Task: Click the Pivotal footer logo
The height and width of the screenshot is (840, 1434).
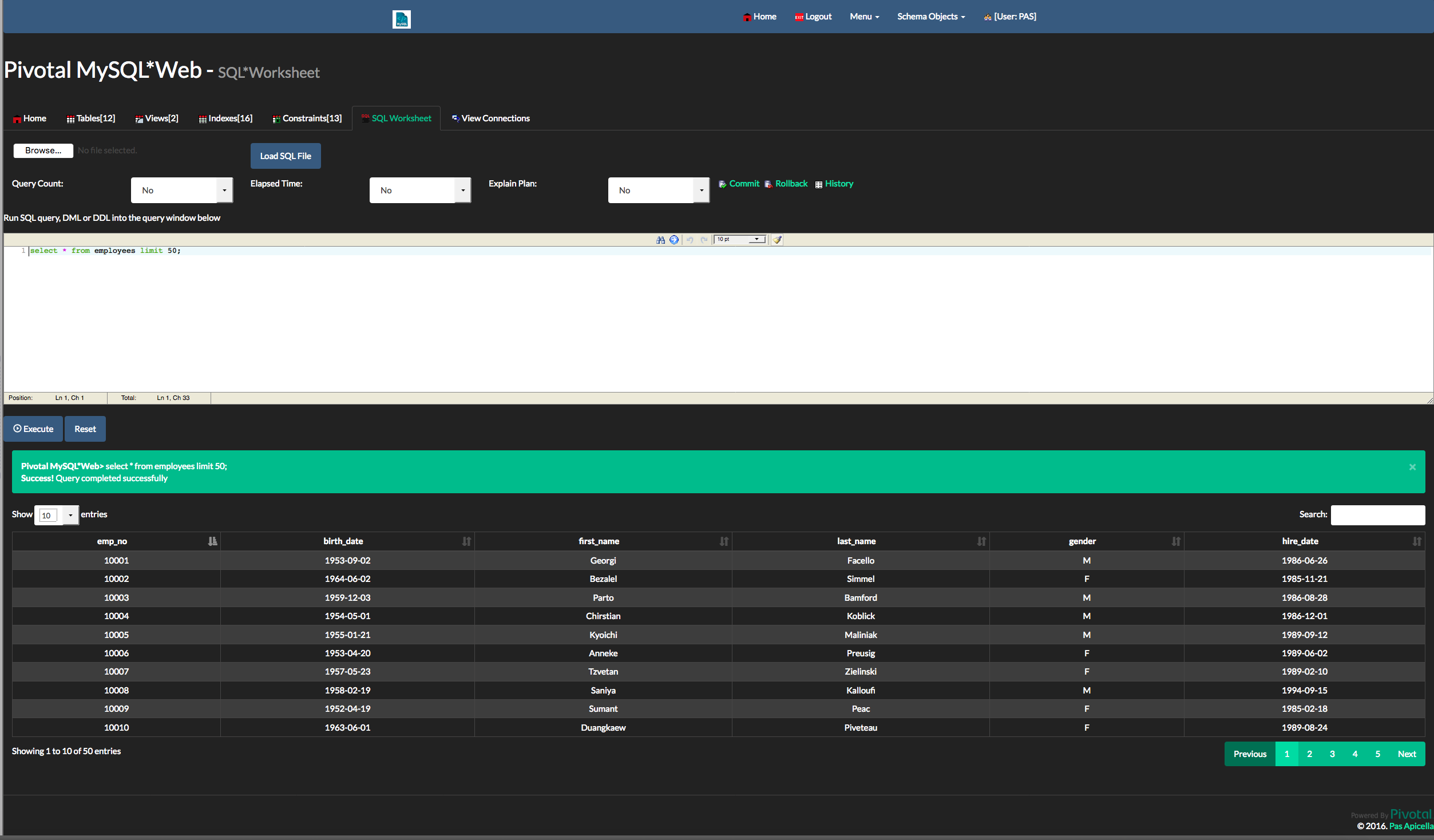Action: (1411, 814)
